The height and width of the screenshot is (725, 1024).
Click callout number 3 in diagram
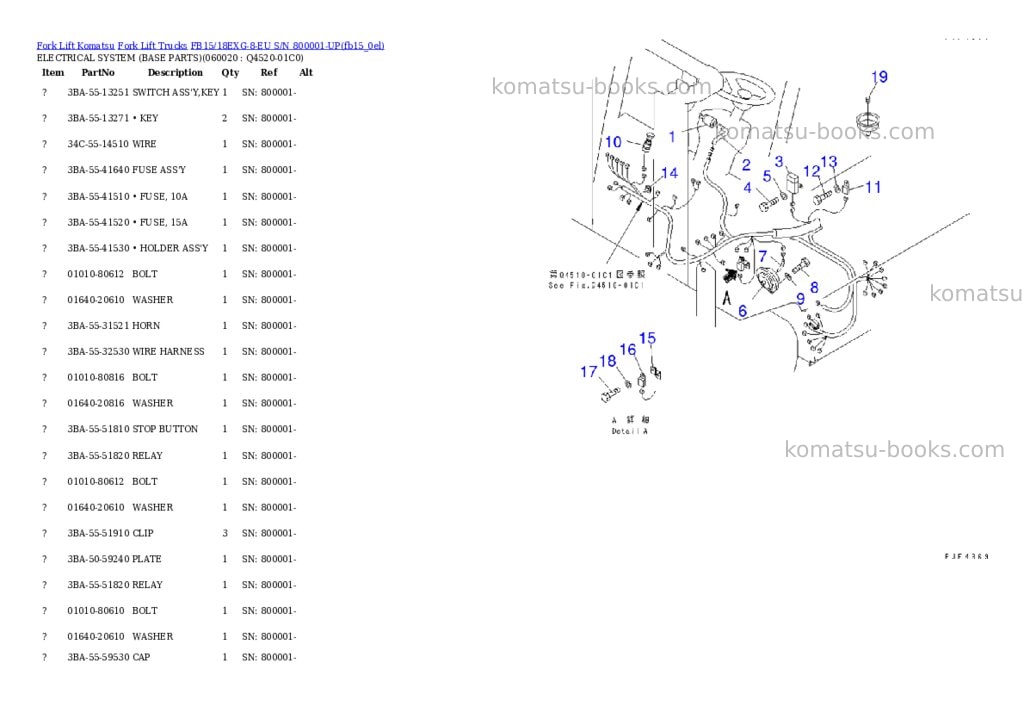point(778,161)
